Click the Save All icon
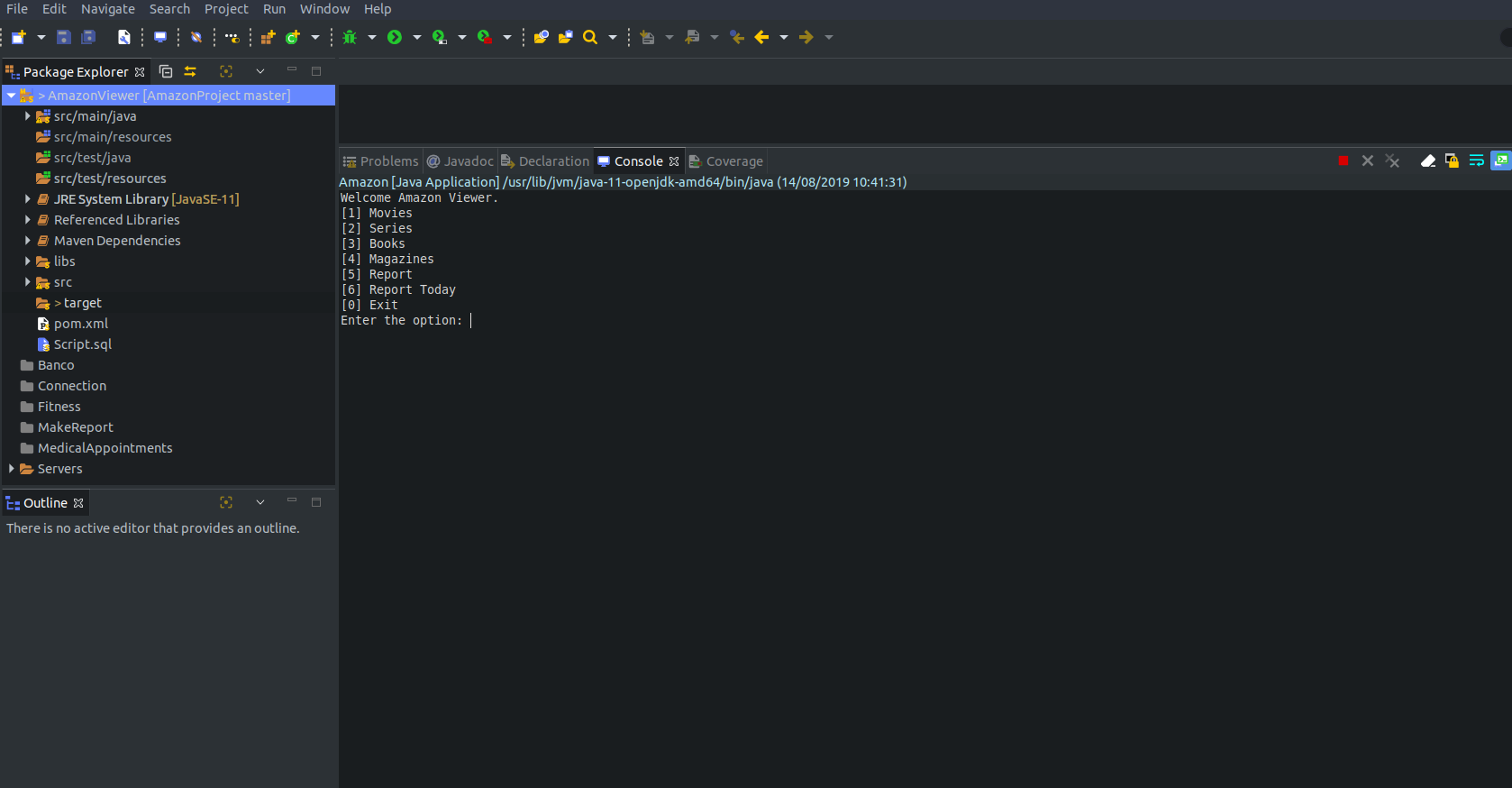The image size is (1512, 788). (88, 37)
